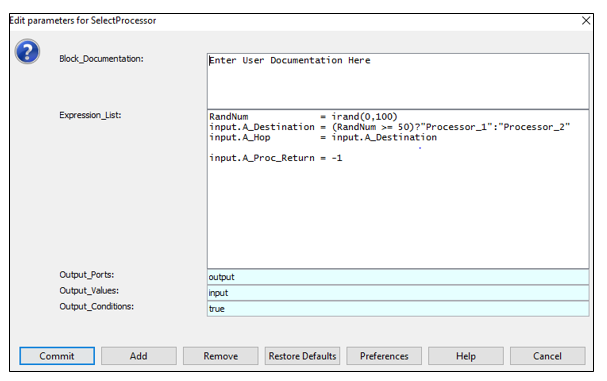
Task: Click the Block_Documentation label
Action: point(101,59)
